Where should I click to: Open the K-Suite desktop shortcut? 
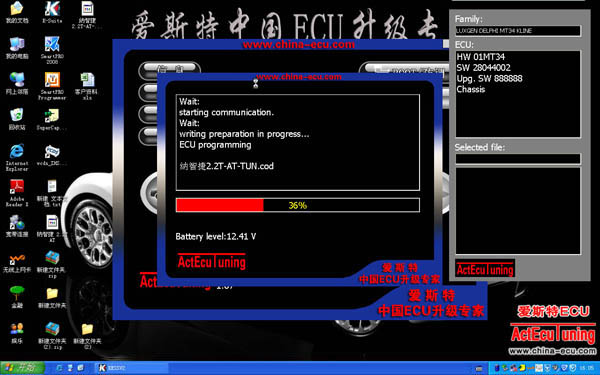[52, 12]
